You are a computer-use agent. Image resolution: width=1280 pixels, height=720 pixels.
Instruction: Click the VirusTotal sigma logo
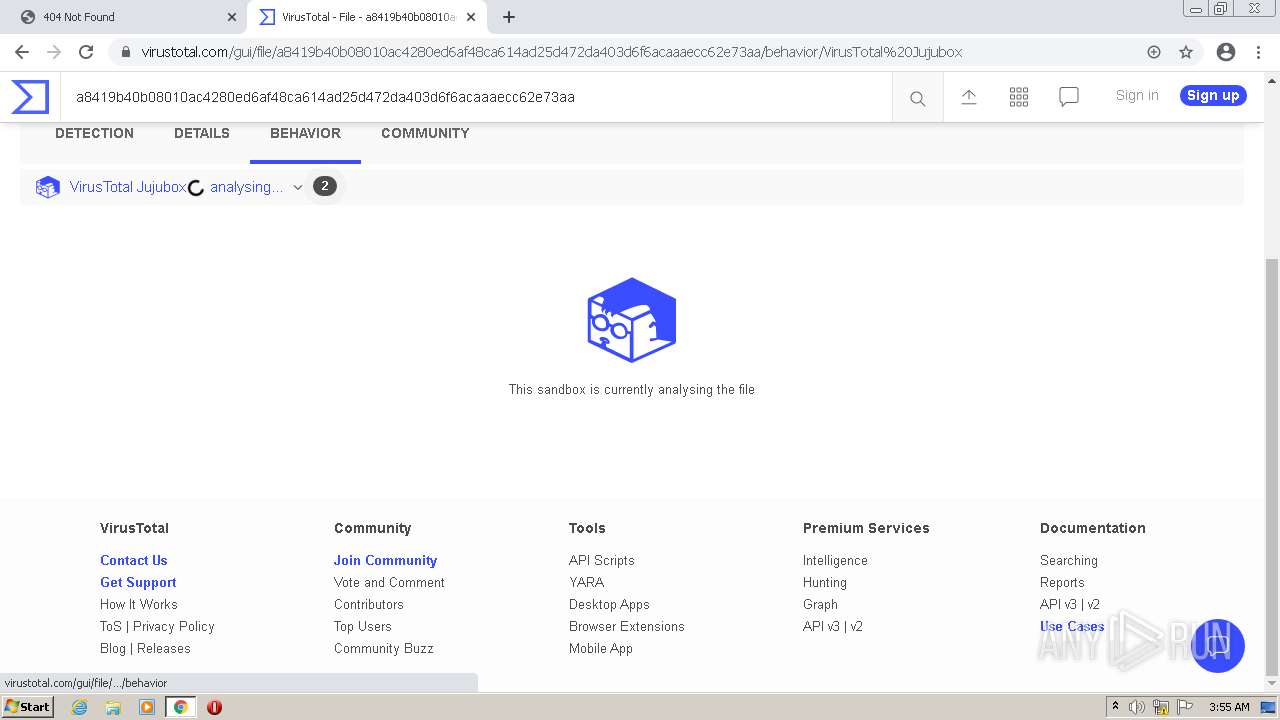pyautogui.click(x=30, y=97)
